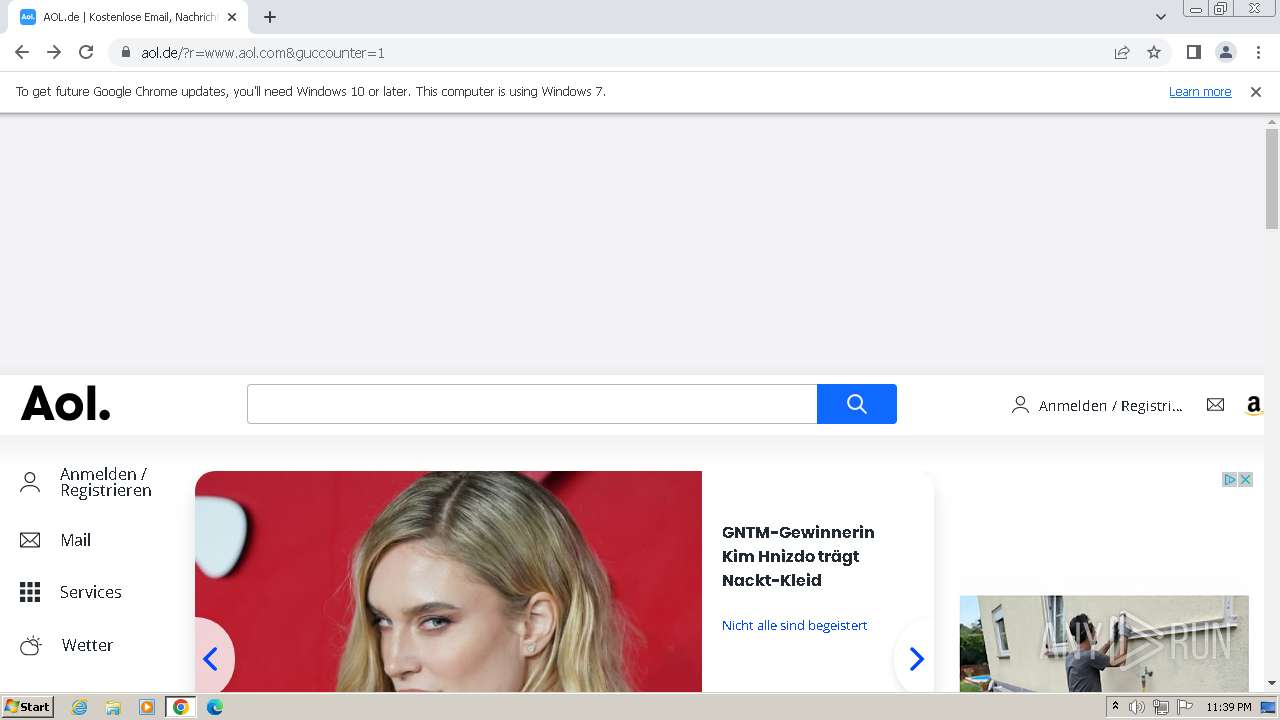
Task: Open Wetter in the sidebar
Action: pos(67,645)
